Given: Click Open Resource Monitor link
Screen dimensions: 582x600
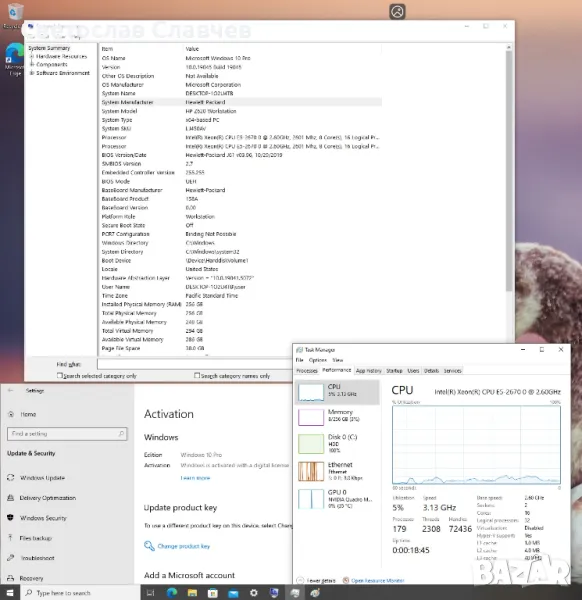Looking at the screenshot, I should coord(378,580).
